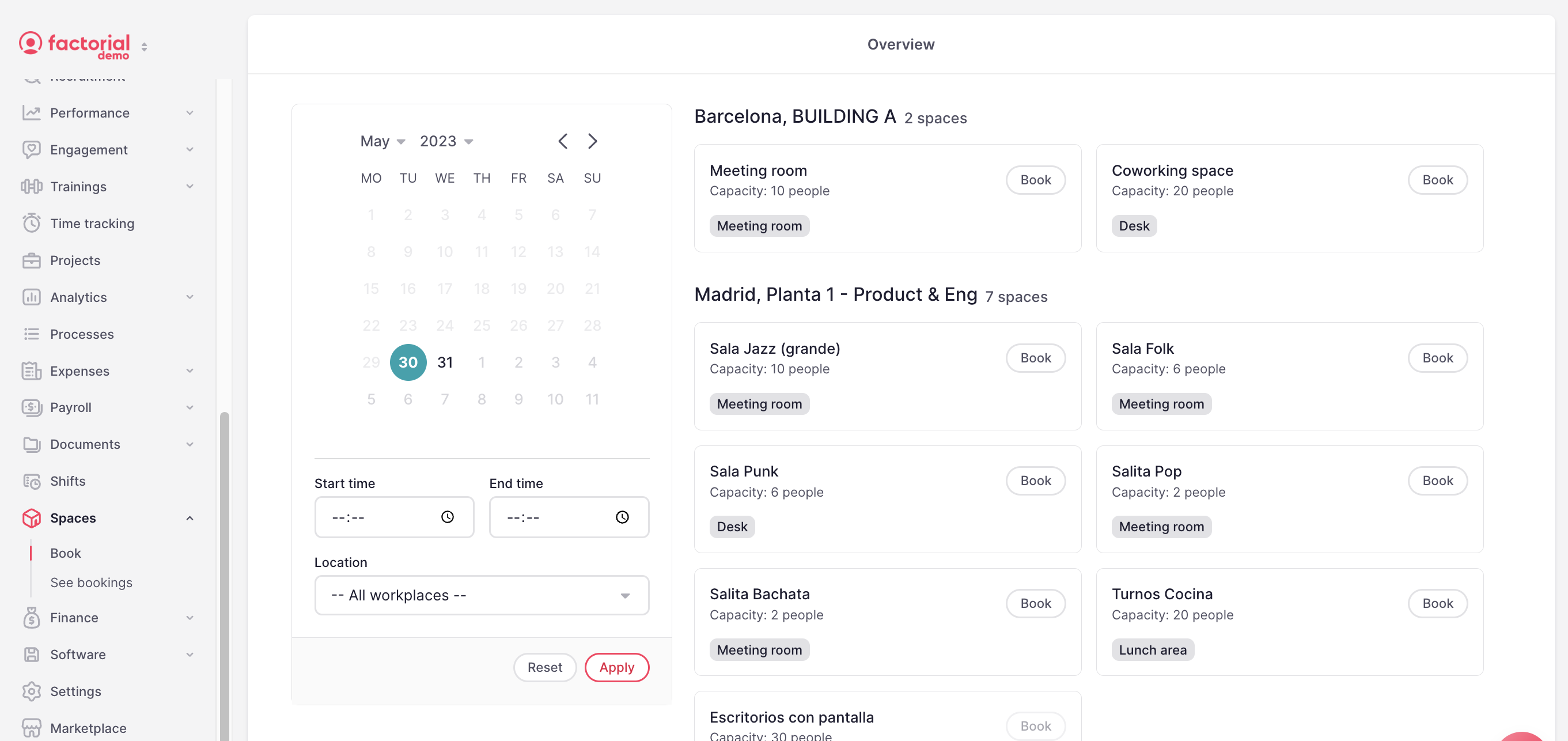Viewport: 1568px width, 741px height.
Task: Click the Engagement icon in sidebar
Action: [31, 149]
